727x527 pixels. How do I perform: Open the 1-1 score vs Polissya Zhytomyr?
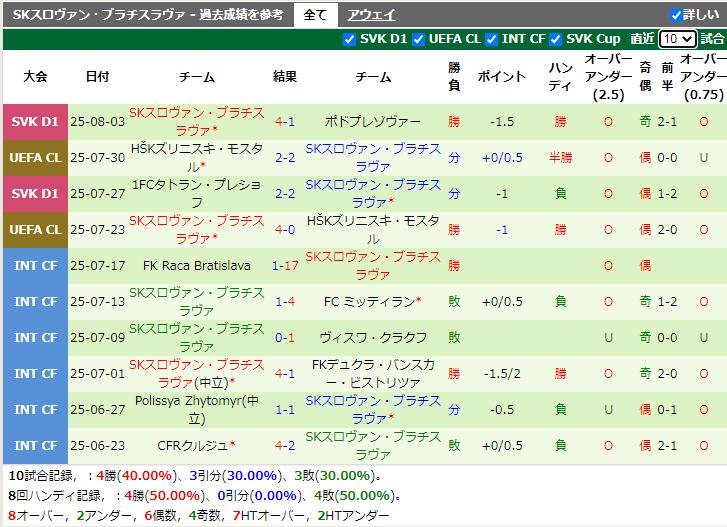(285, 410)
